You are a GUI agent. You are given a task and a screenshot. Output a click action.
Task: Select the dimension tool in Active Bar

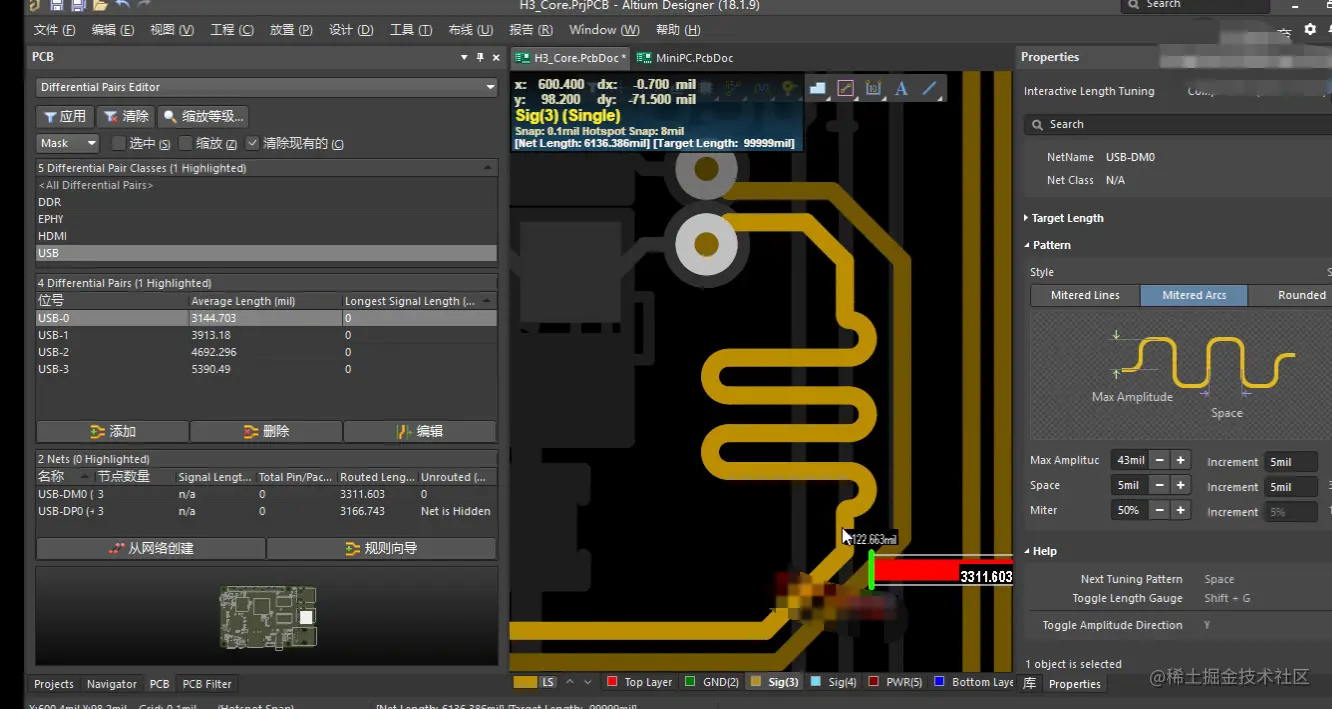click(873, 89)
